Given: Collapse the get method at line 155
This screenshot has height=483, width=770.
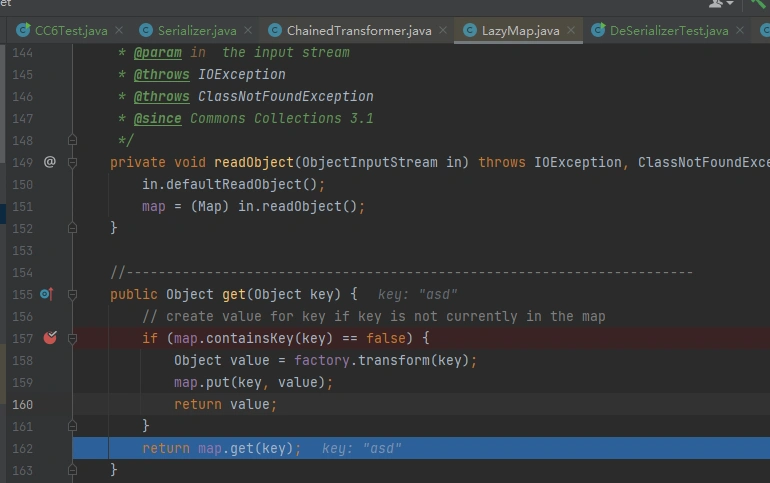Looking at the screenshot, I should click(x=72, y=294).
